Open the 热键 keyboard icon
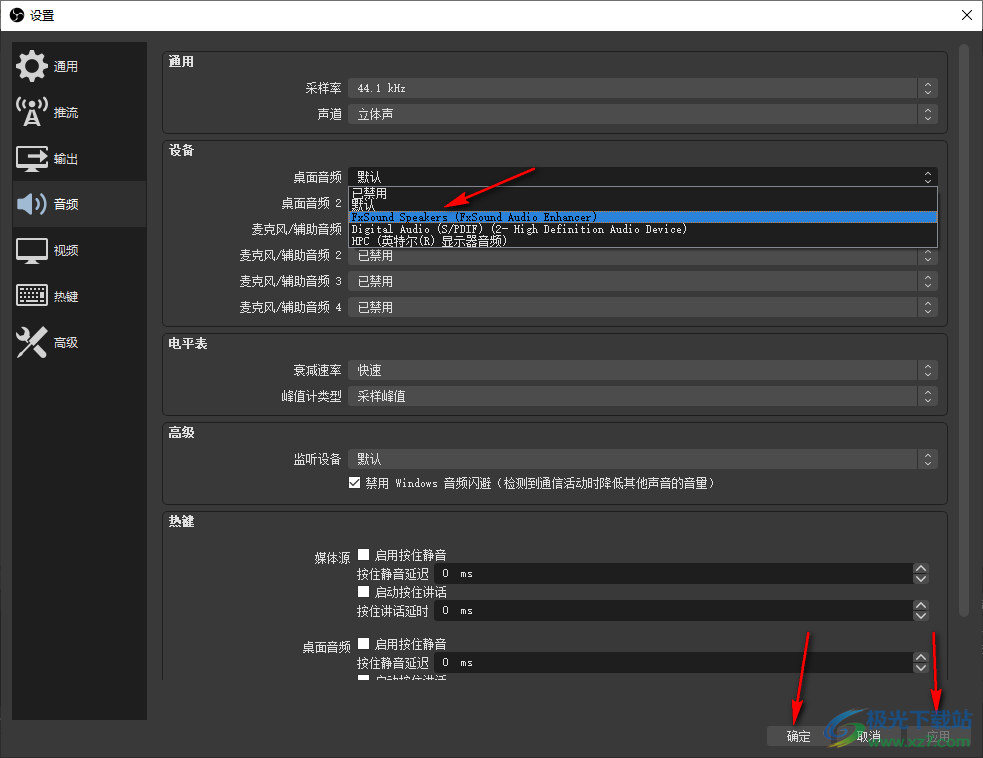983x758 pixels. [x=31, y=295]
